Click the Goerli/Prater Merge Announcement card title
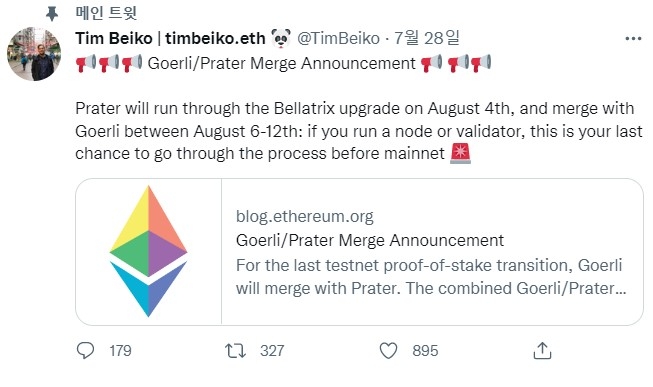 pyautogui.click(x=370, y=240)
